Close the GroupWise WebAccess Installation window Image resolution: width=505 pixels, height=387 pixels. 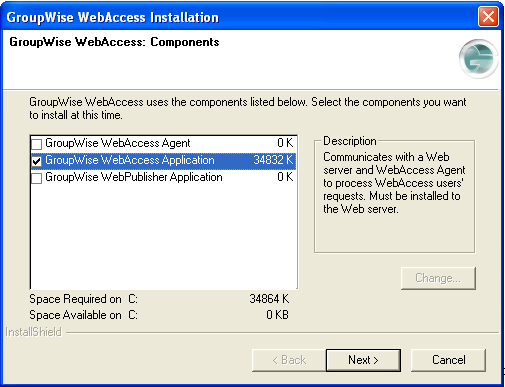click(x=488, y=17)
